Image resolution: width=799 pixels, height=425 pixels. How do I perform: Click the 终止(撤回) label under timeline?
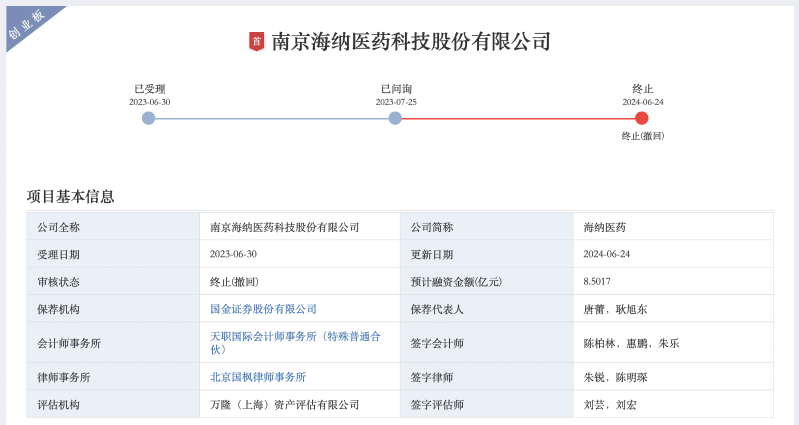tap(642, 136)
